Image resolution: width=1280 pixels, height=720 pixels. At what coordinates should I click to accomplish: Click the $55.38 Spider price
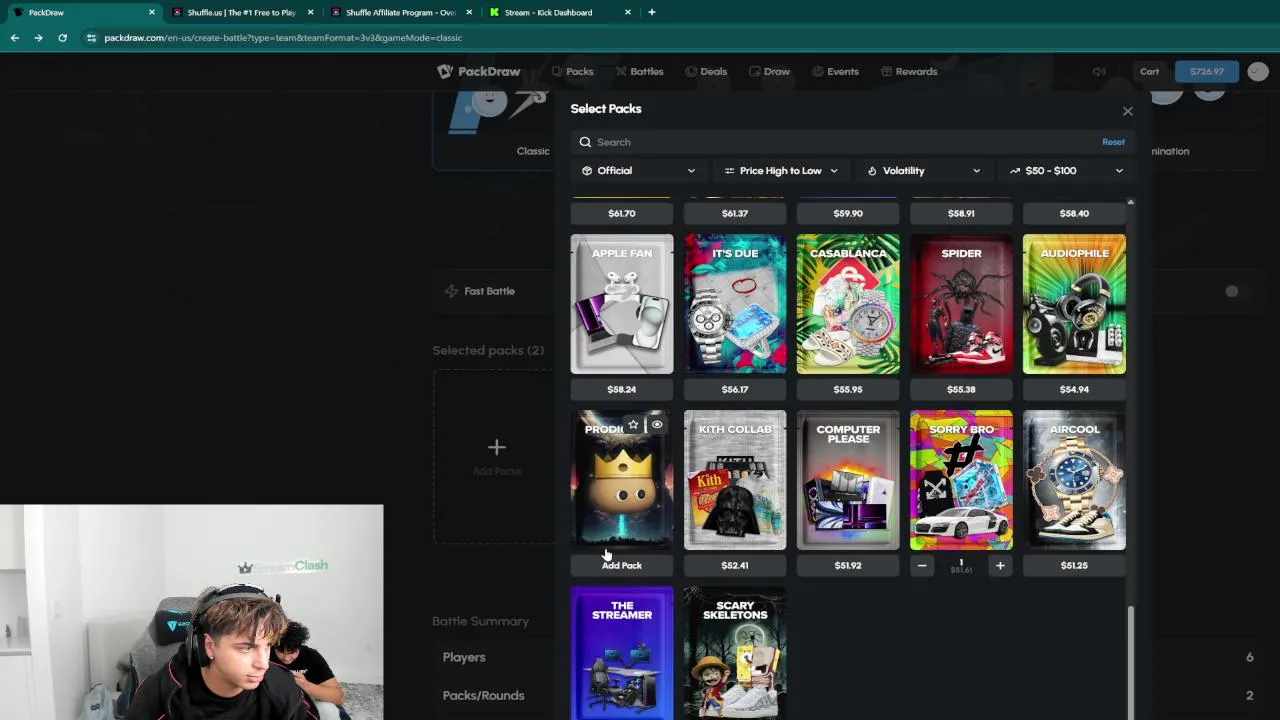pos(961,390)
